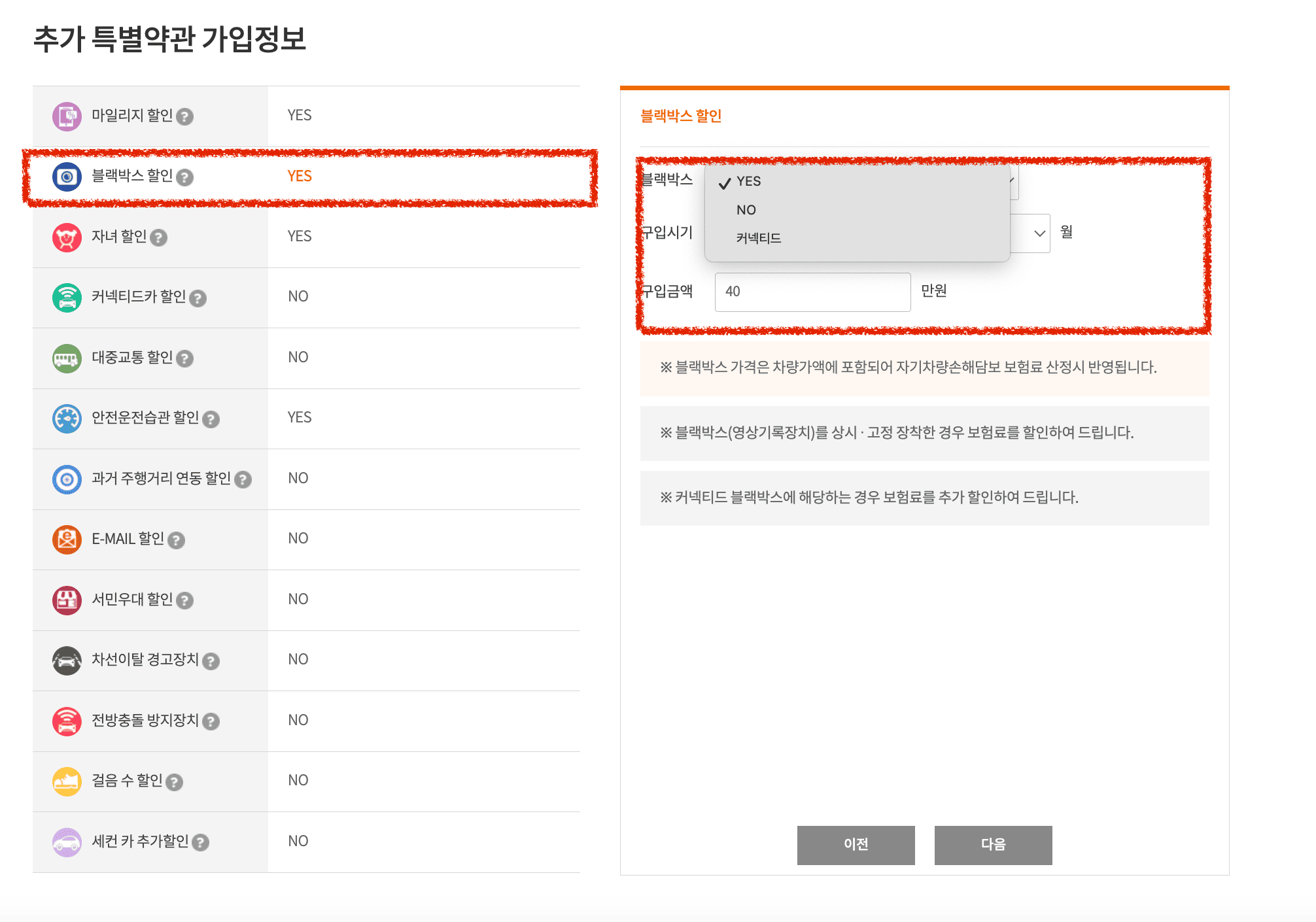Viewport: 1316px width, 922px height.
Task: Choose 커넥티드 in the 블랙박스 dropdown list
Action: 759,238
